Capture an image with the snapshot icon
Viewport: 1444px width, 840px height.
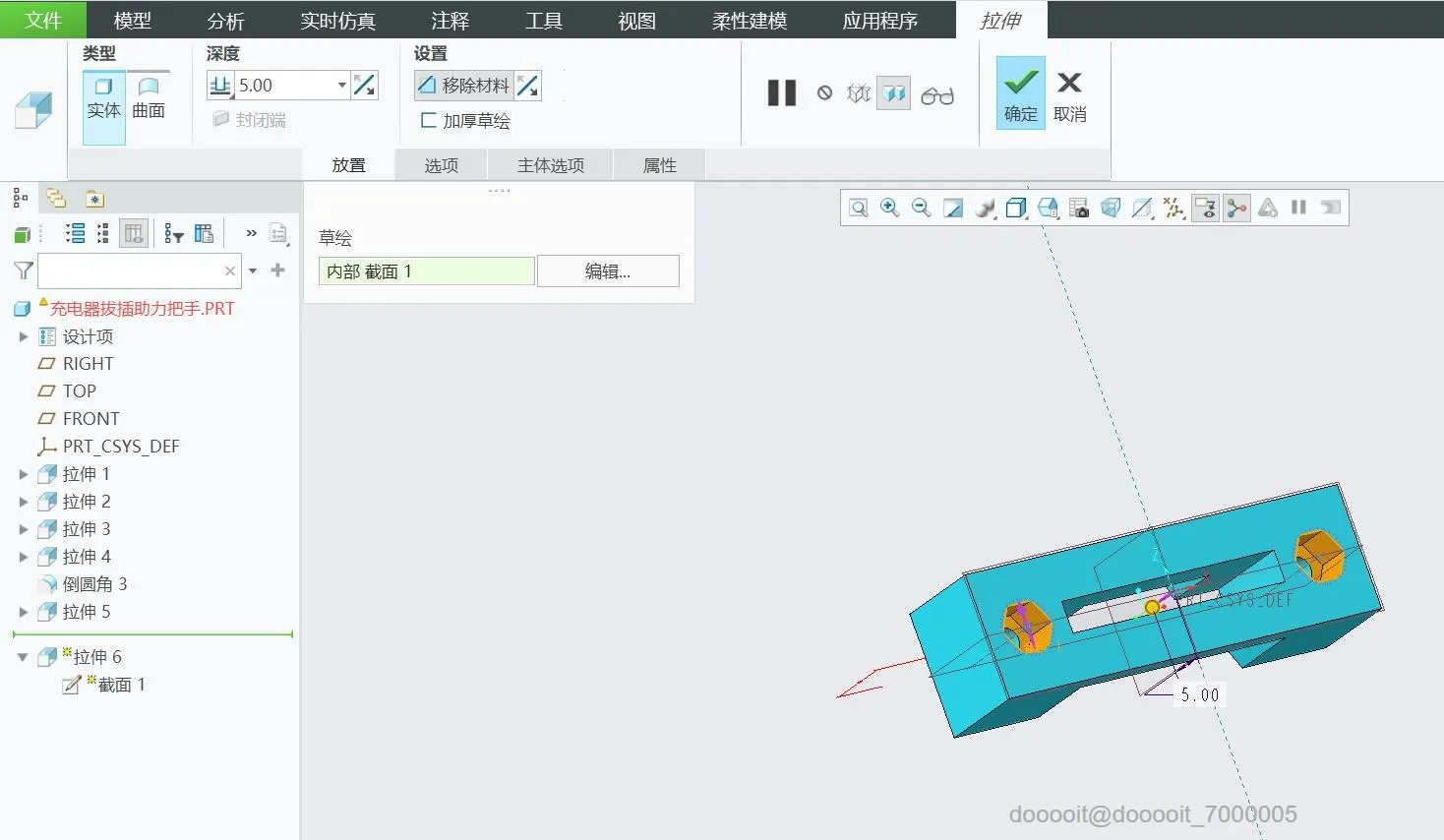tap(1078, 208)
